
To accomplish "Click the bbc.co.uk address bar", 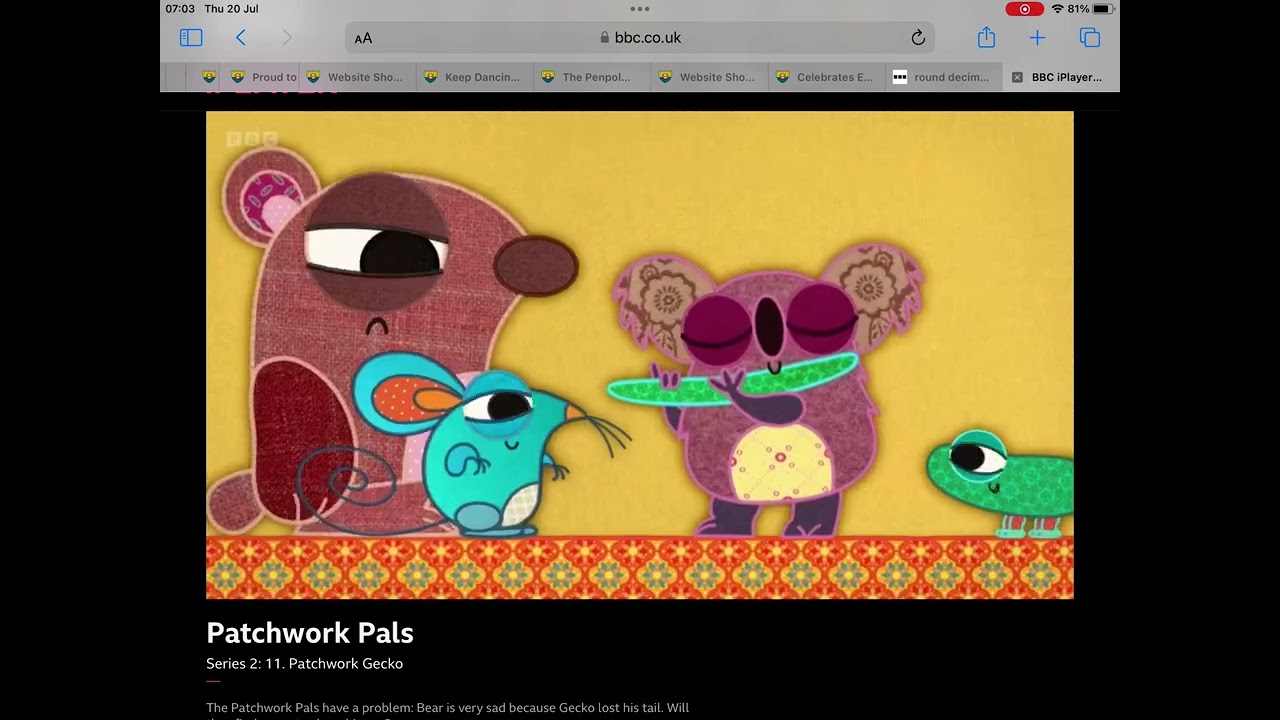I will [x=640, y=38].
